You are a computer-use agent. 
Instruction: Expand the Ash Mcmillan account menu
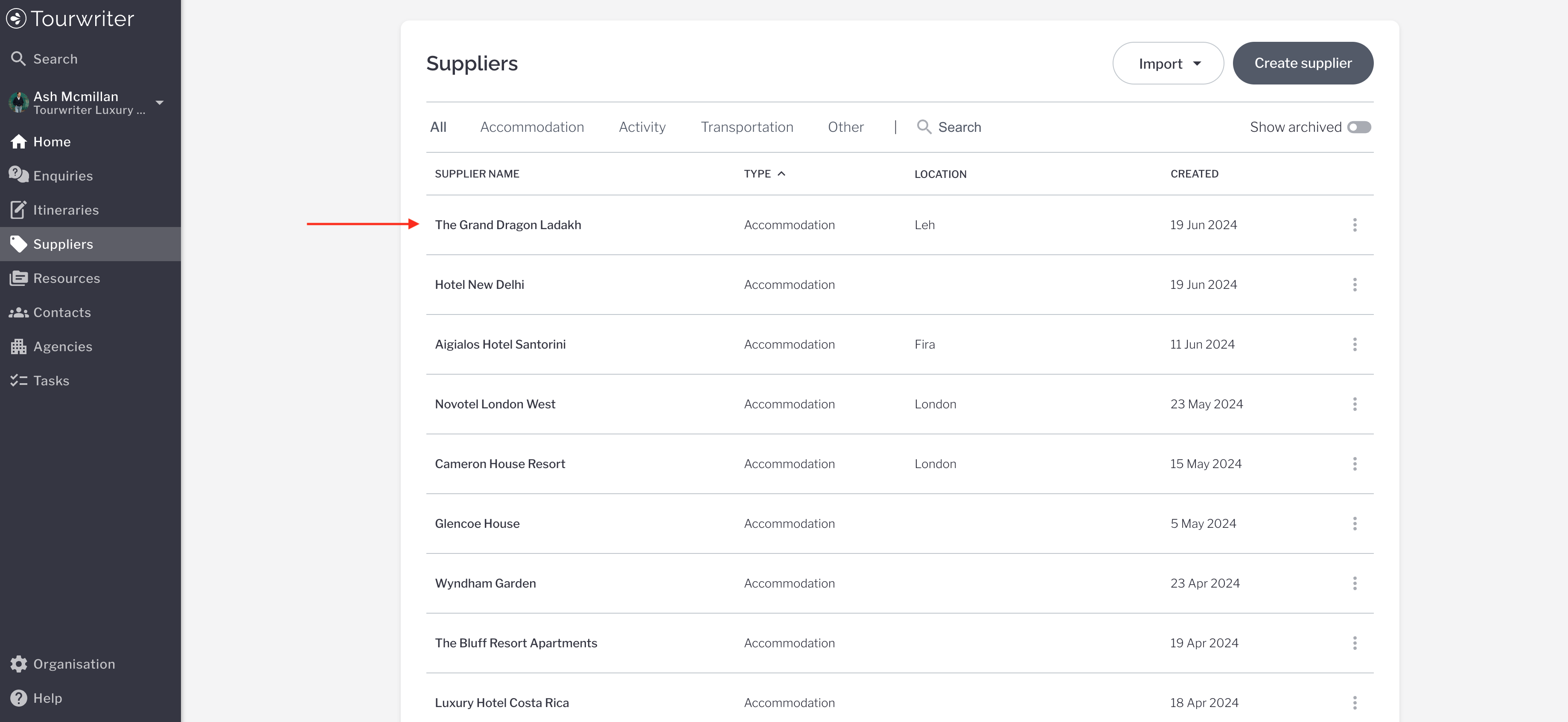point(160,102)
